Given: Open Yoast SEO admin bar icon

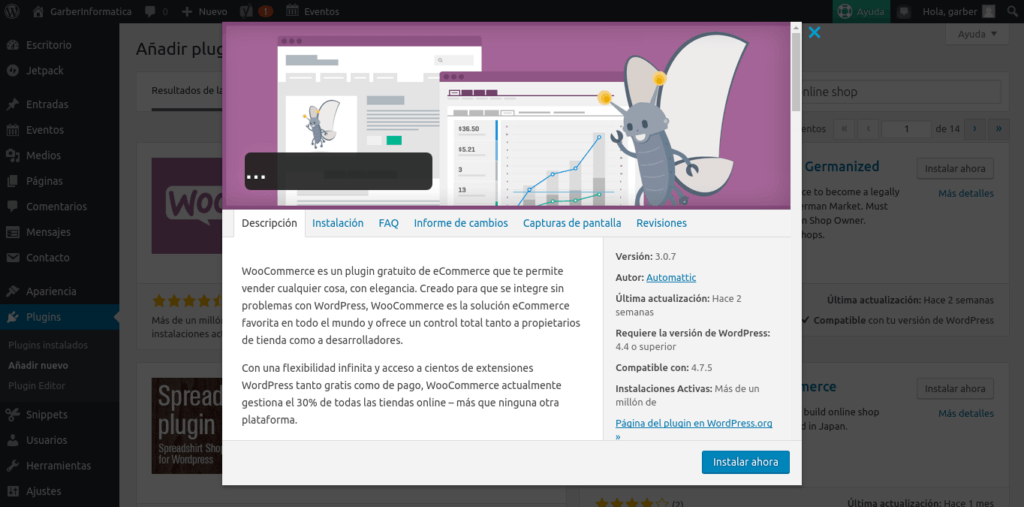Looking at the screenshot, I should (x=257, y=11).
